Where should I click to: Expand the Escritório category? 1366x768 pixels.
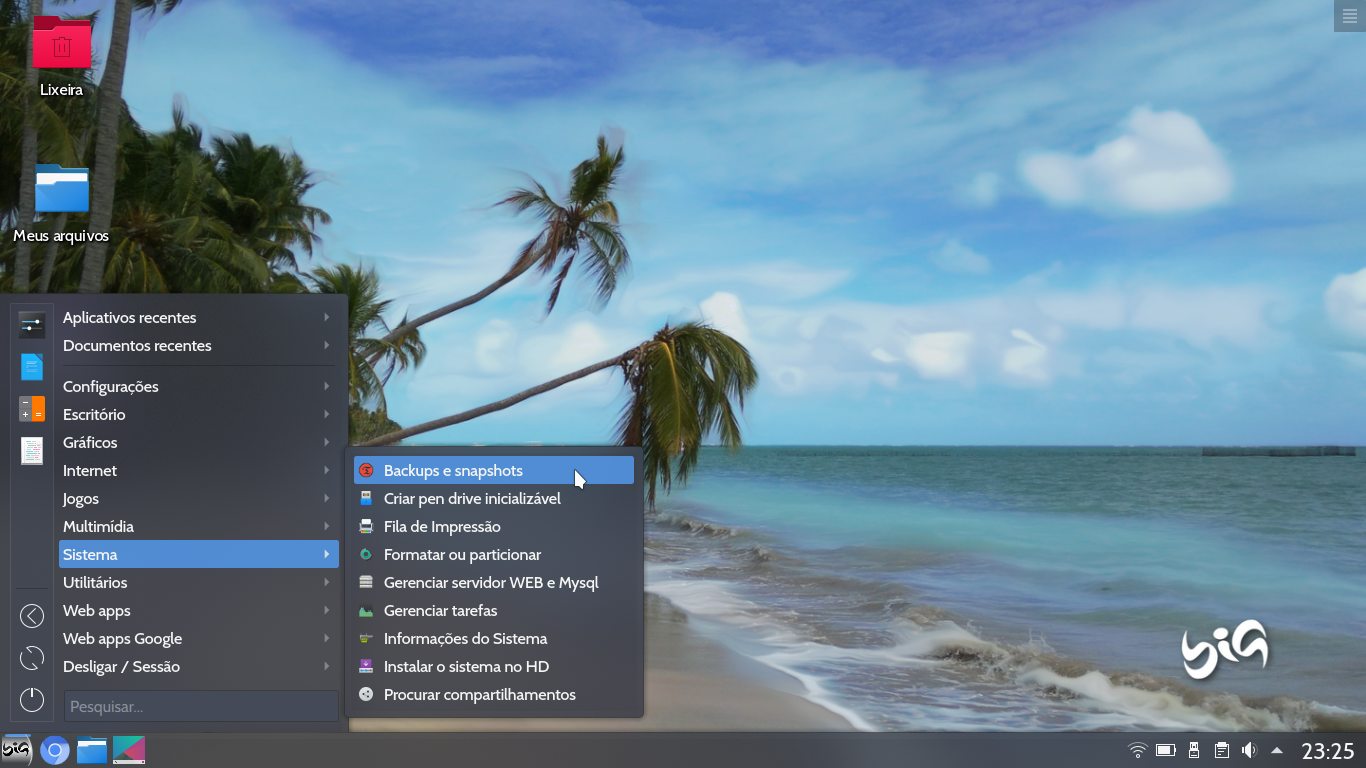(199, 414)
